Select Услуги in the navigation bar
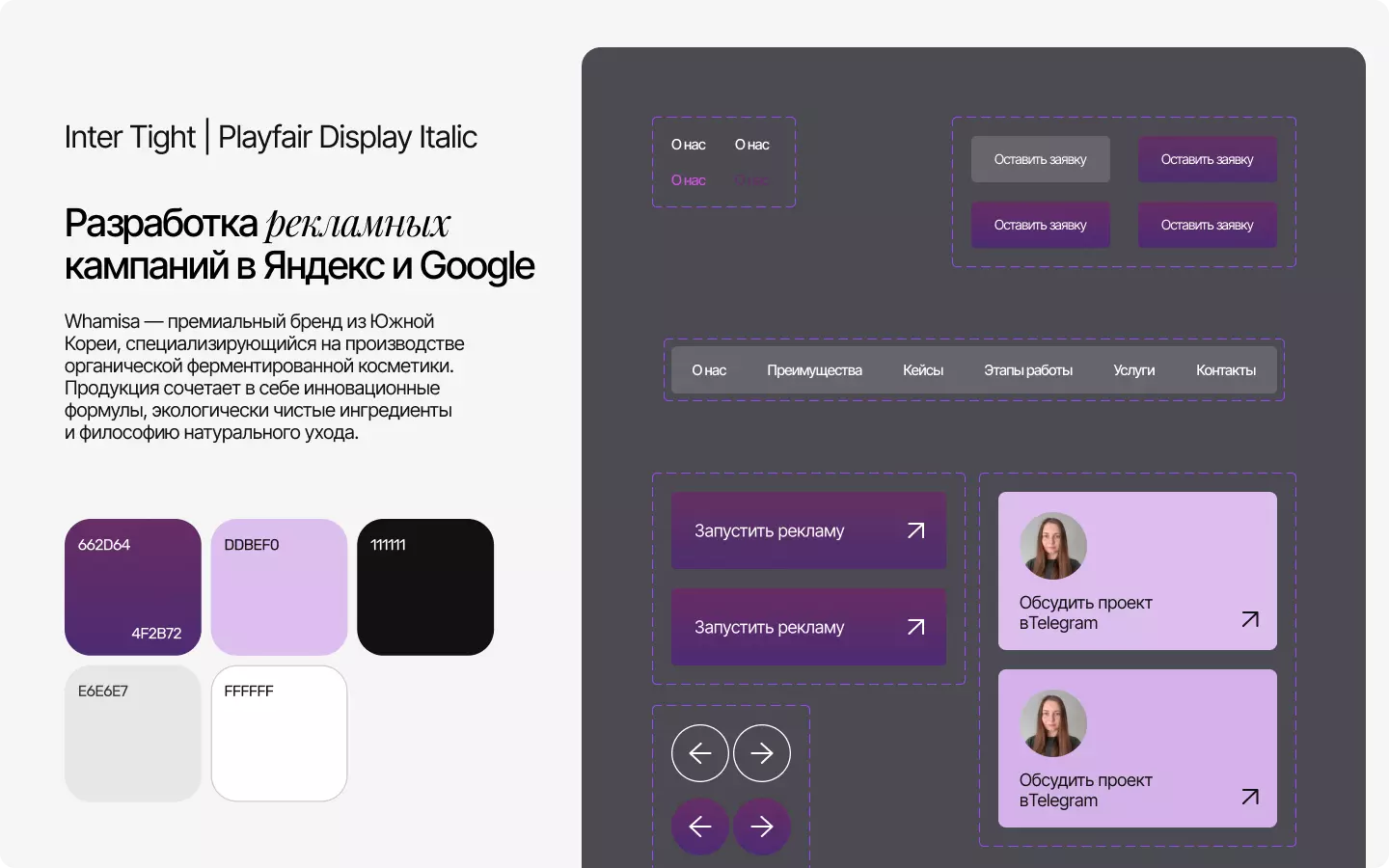Screen dimensions: 1389x868 point(1133,370)
